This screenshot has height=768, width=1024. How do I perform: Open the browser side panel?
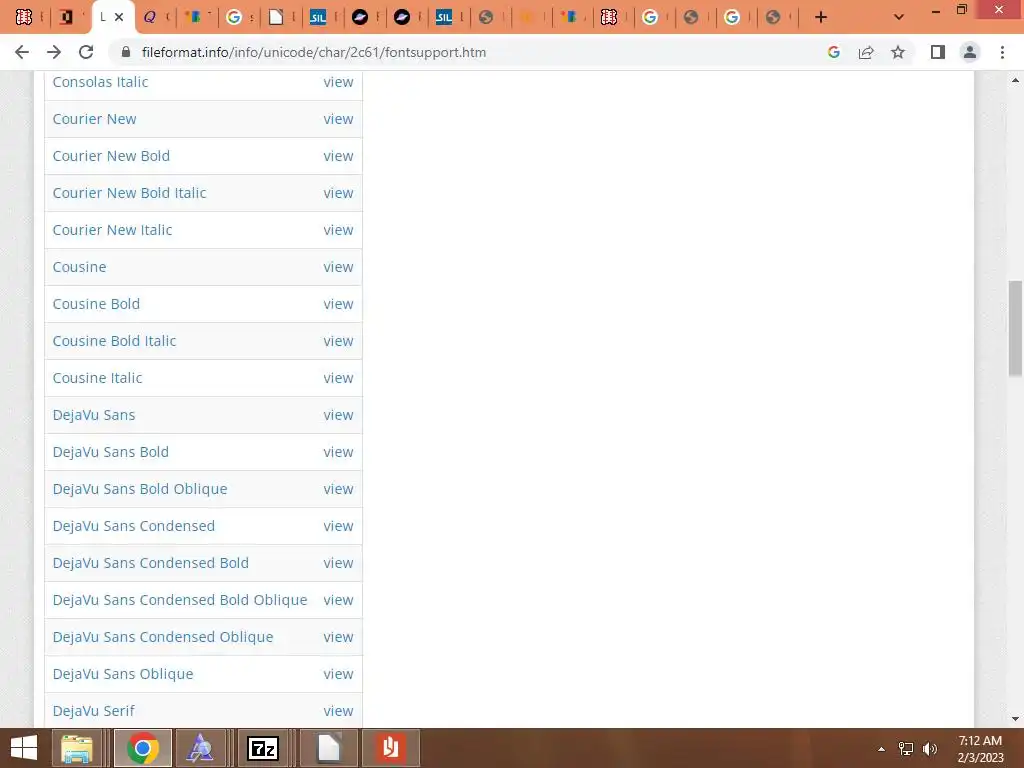[x=938, y=52]
